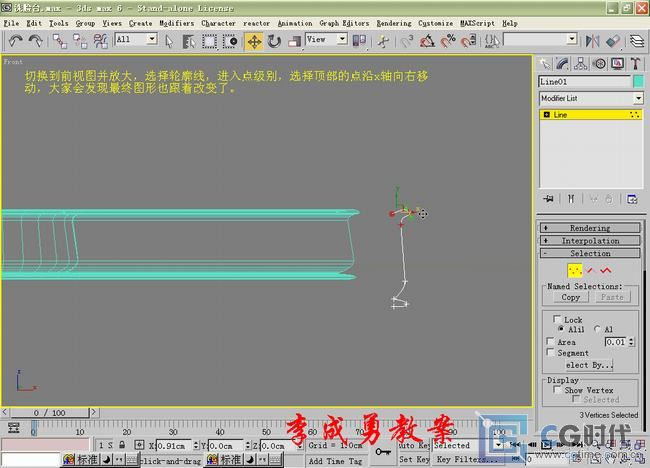
Task: Open the Layer Manager icon
Action: point(637,41)
